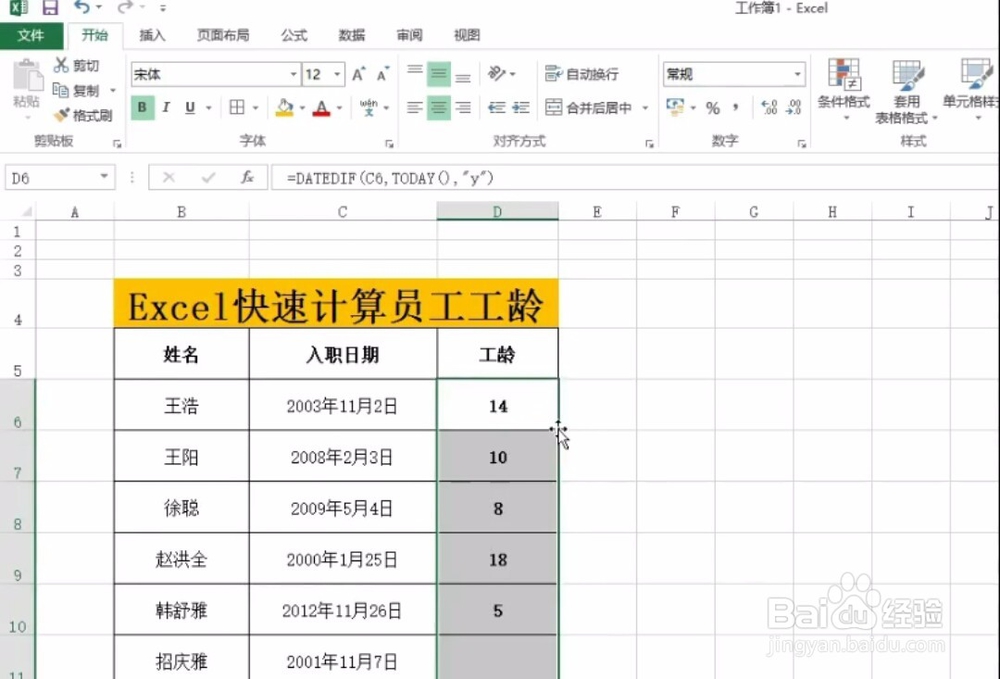The width and height of the screenshot is (1000, 679).
Task: Open the 复制 dropdown arrow
Action: 113,91
